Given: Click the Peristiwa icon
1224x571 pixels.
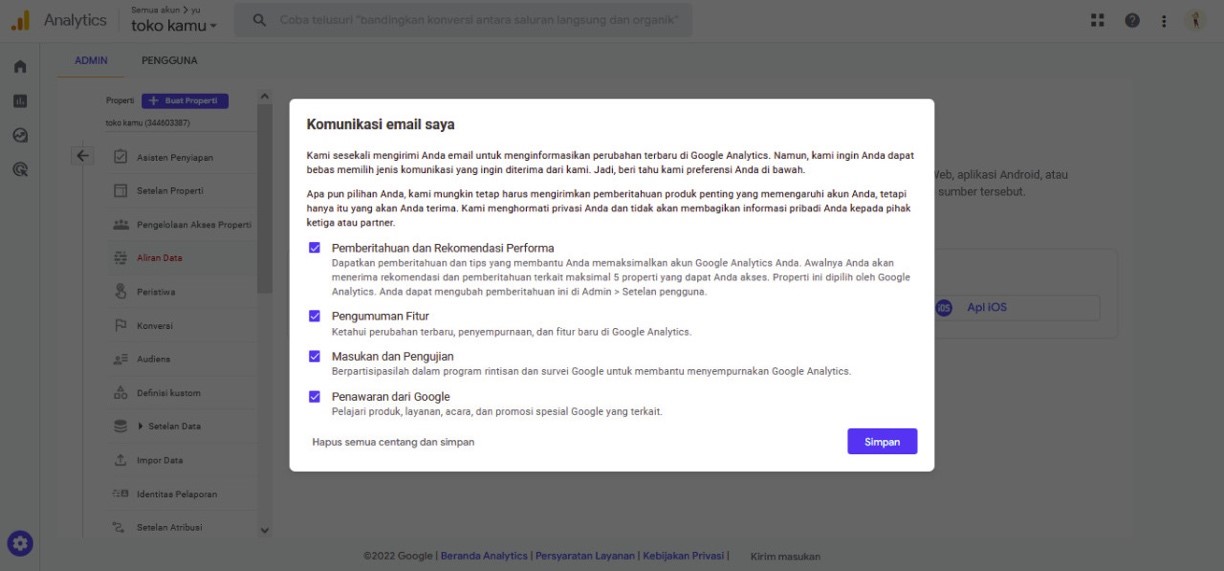Looking at the screenshot, I should point(120,292).
